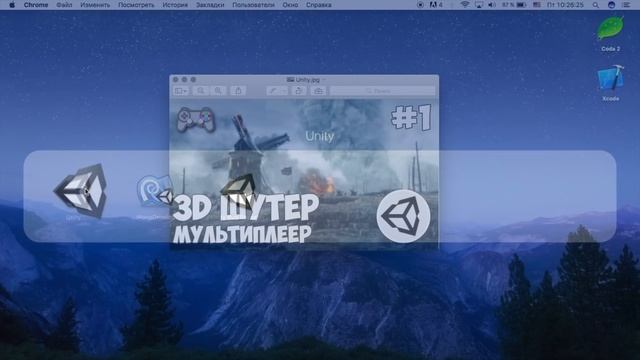
Task: Show the markup toolbar in Preview
Action: 318,91
